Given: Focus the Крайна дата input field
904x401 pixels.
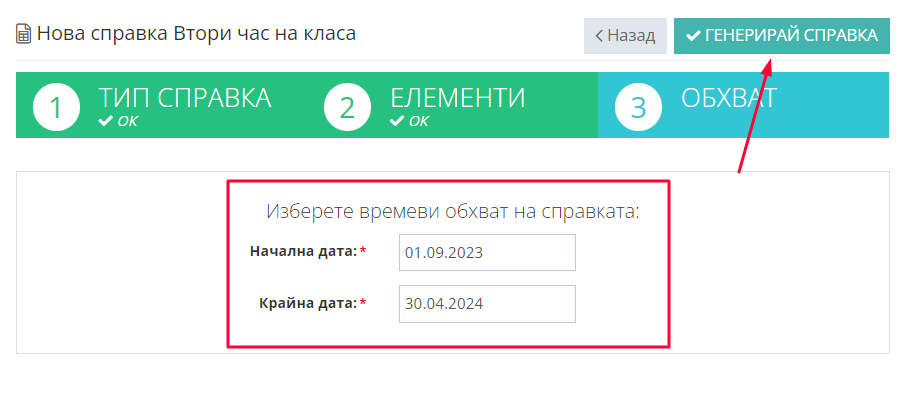Looking at the screenshot, I should point(487,304).
